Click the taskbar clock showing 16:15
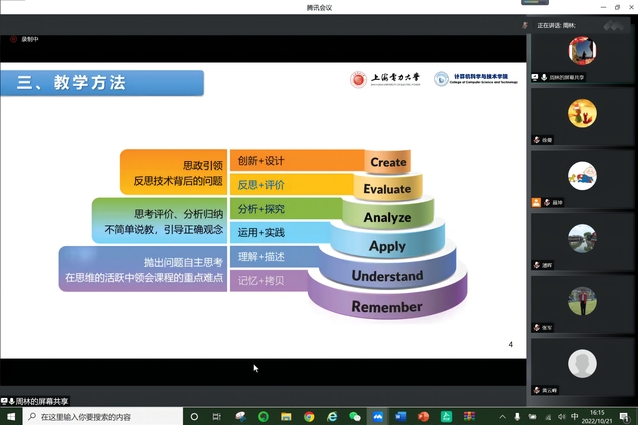 (600, 416)
